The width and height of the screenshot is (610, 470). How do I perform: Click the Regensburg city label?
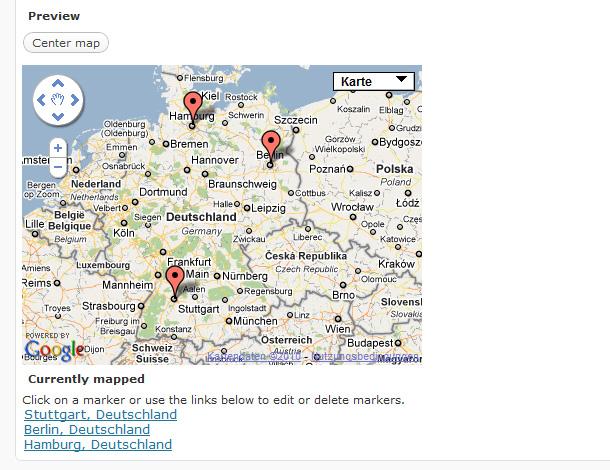point(268,291)
